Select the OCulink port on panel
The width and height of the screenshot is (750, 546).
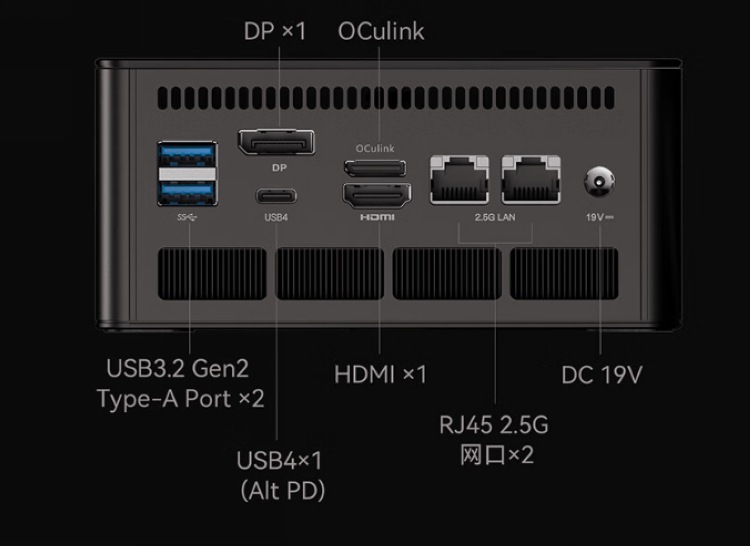pos(375,168)
